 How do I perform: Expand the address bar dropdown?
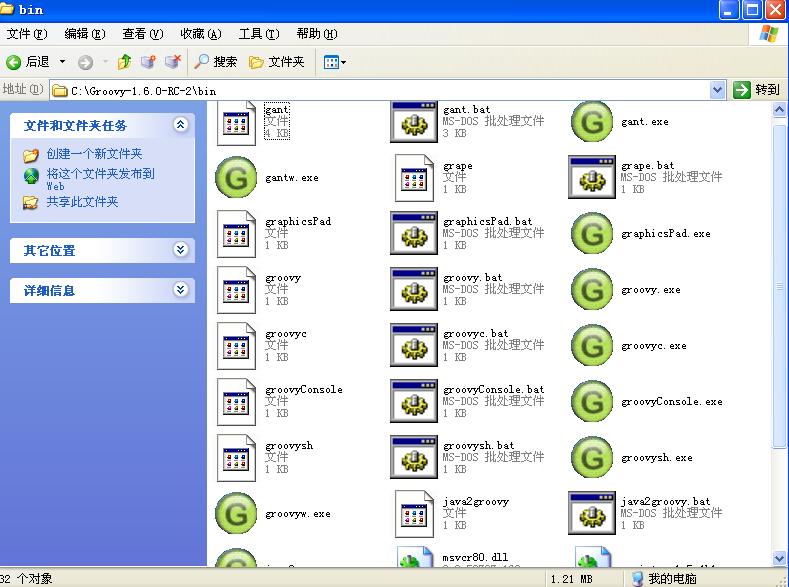pyautogui.click(x=717, y=91)
